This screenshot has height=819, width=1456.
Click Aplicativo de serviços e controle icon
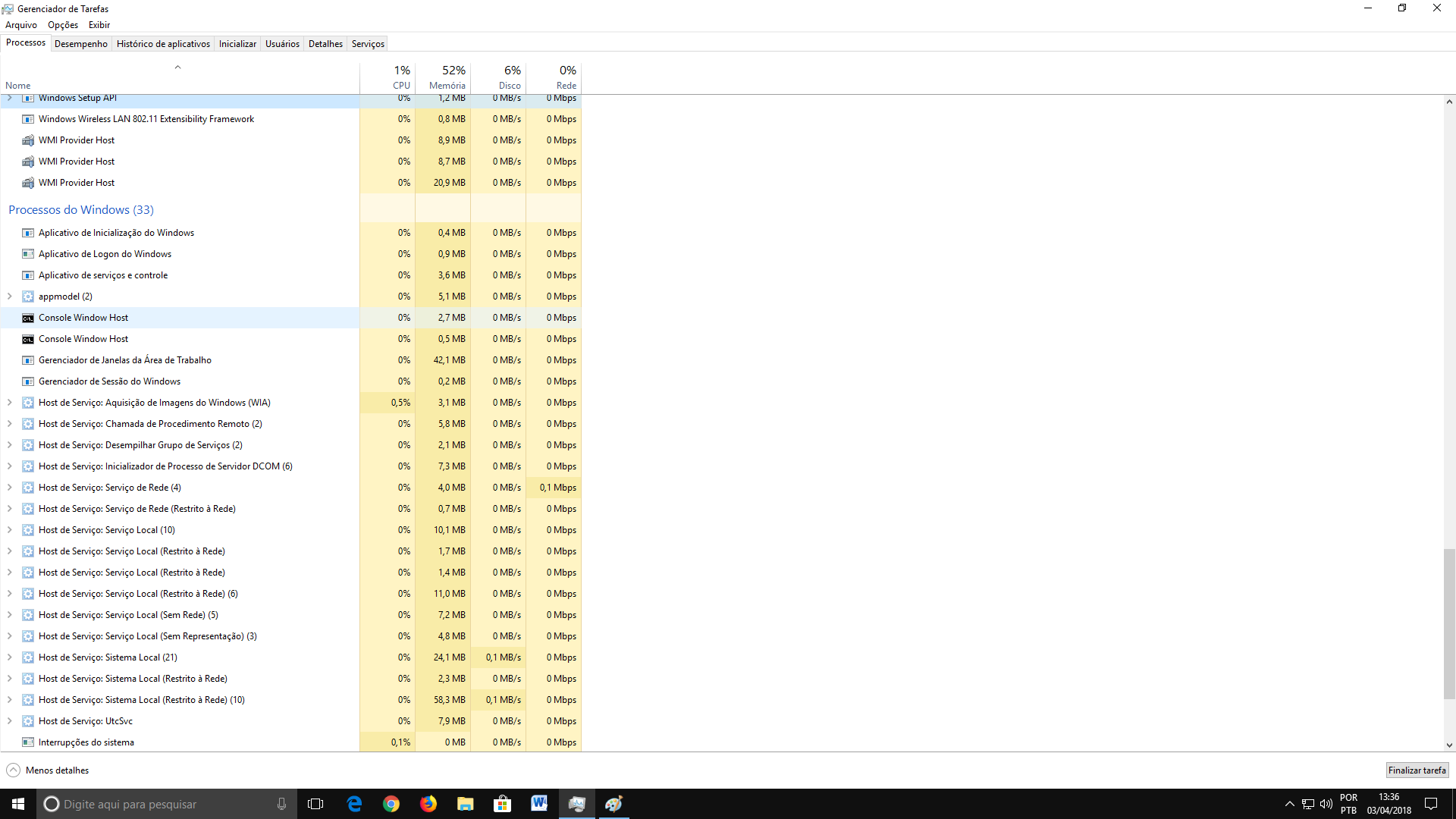pos(28,275)
